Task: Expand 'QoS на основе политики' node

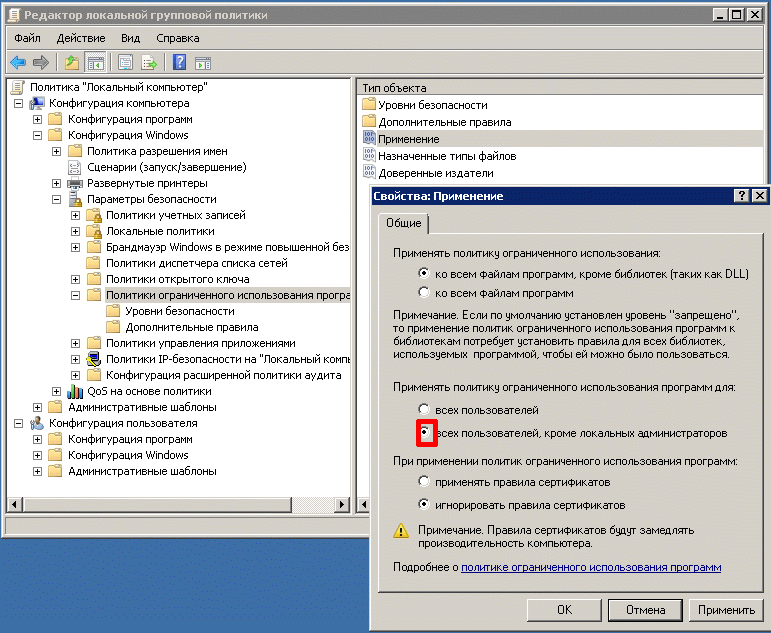Action: point(57,392)
